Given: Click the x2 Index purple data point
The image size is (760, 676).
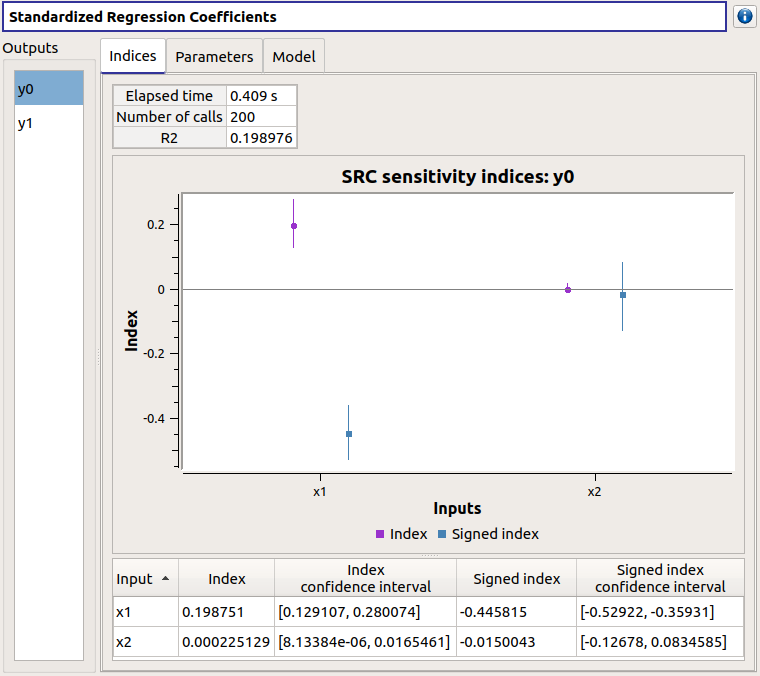Looking at the screenshot, I should coord(568,290).
